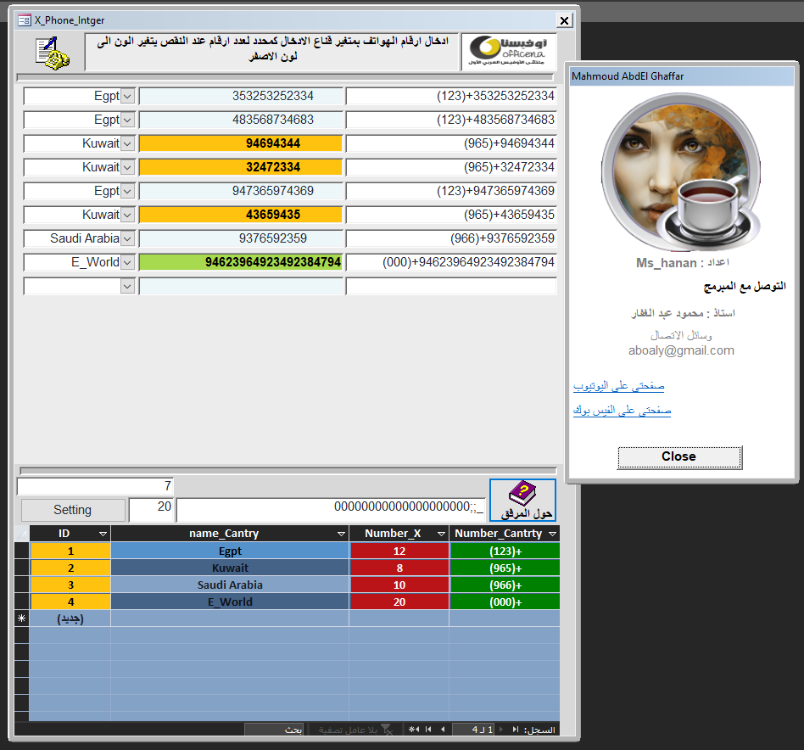
Task: Select the Kuwait cell in name_Cantry column
Action: 230,568
